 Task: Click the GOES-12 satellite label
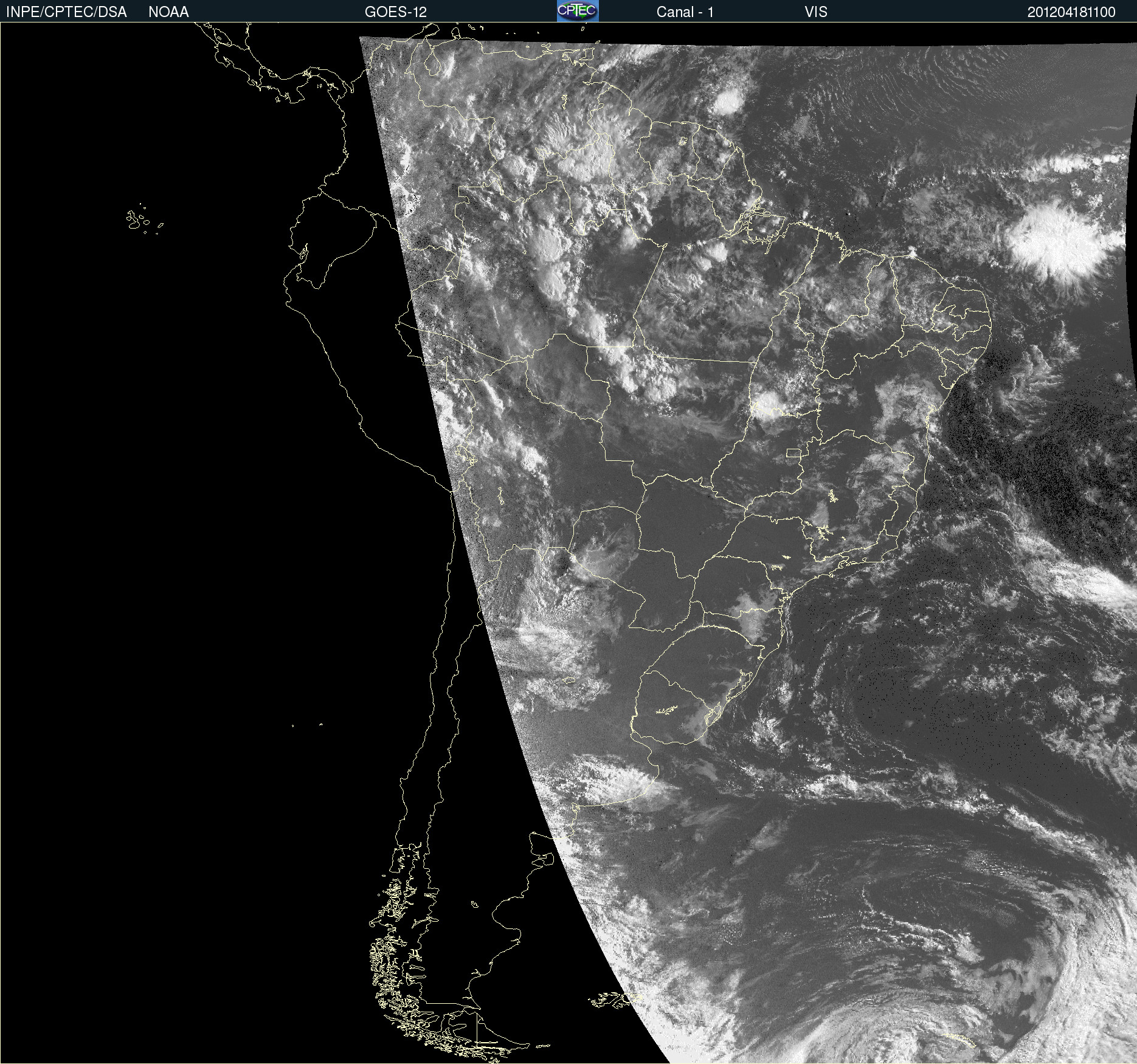(396, 12)
